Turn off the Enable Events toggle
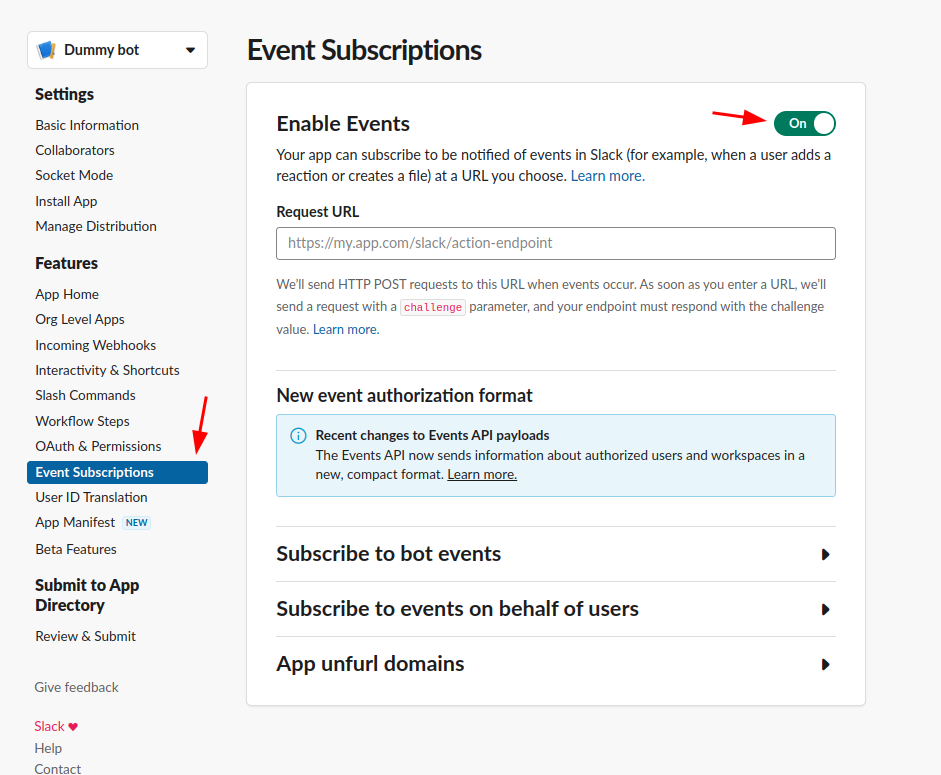Viewport: 941px width, 775px height. (804, 124)
